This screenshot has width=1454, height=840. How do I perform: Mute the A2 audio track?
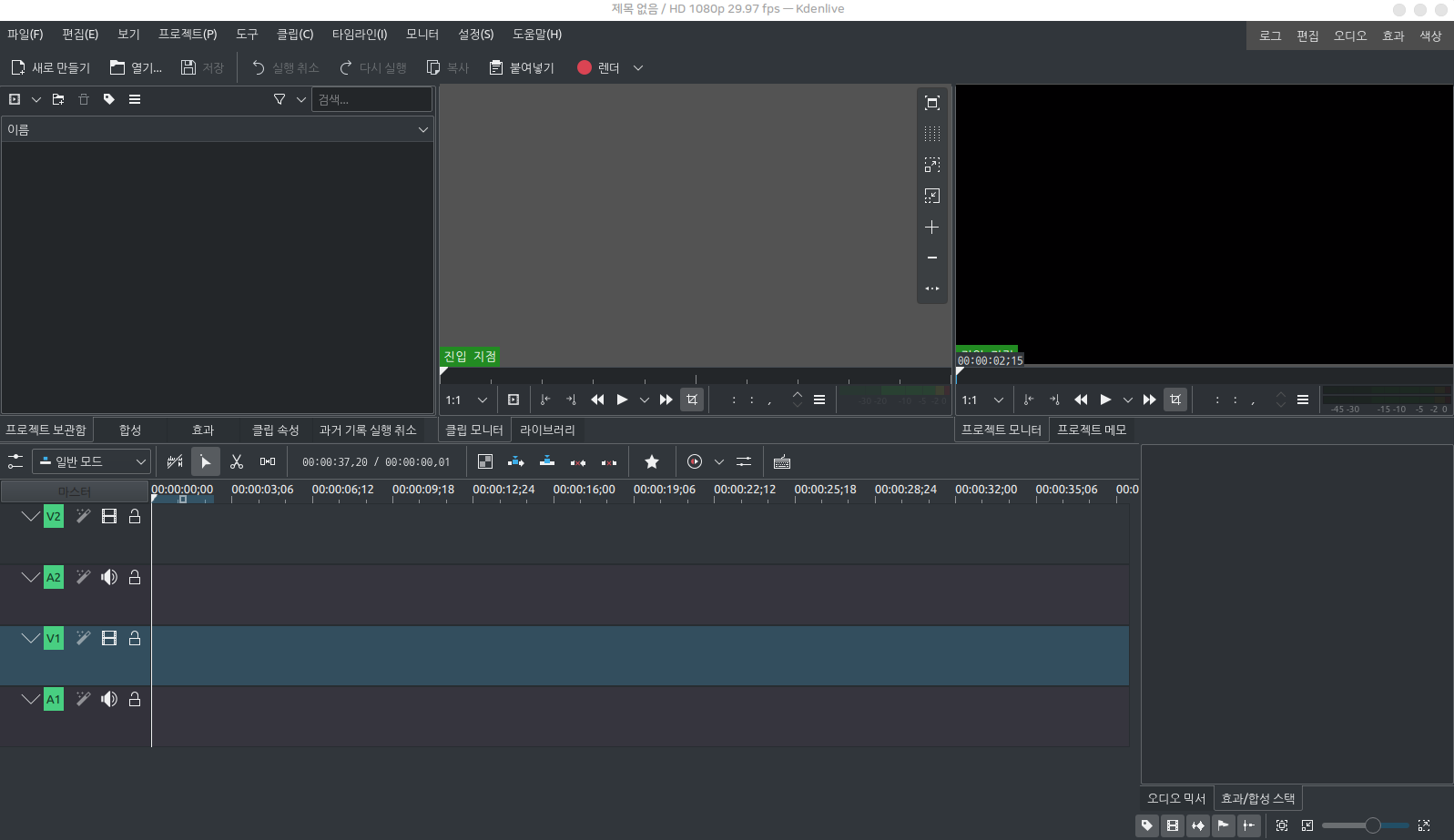(109, 577)
